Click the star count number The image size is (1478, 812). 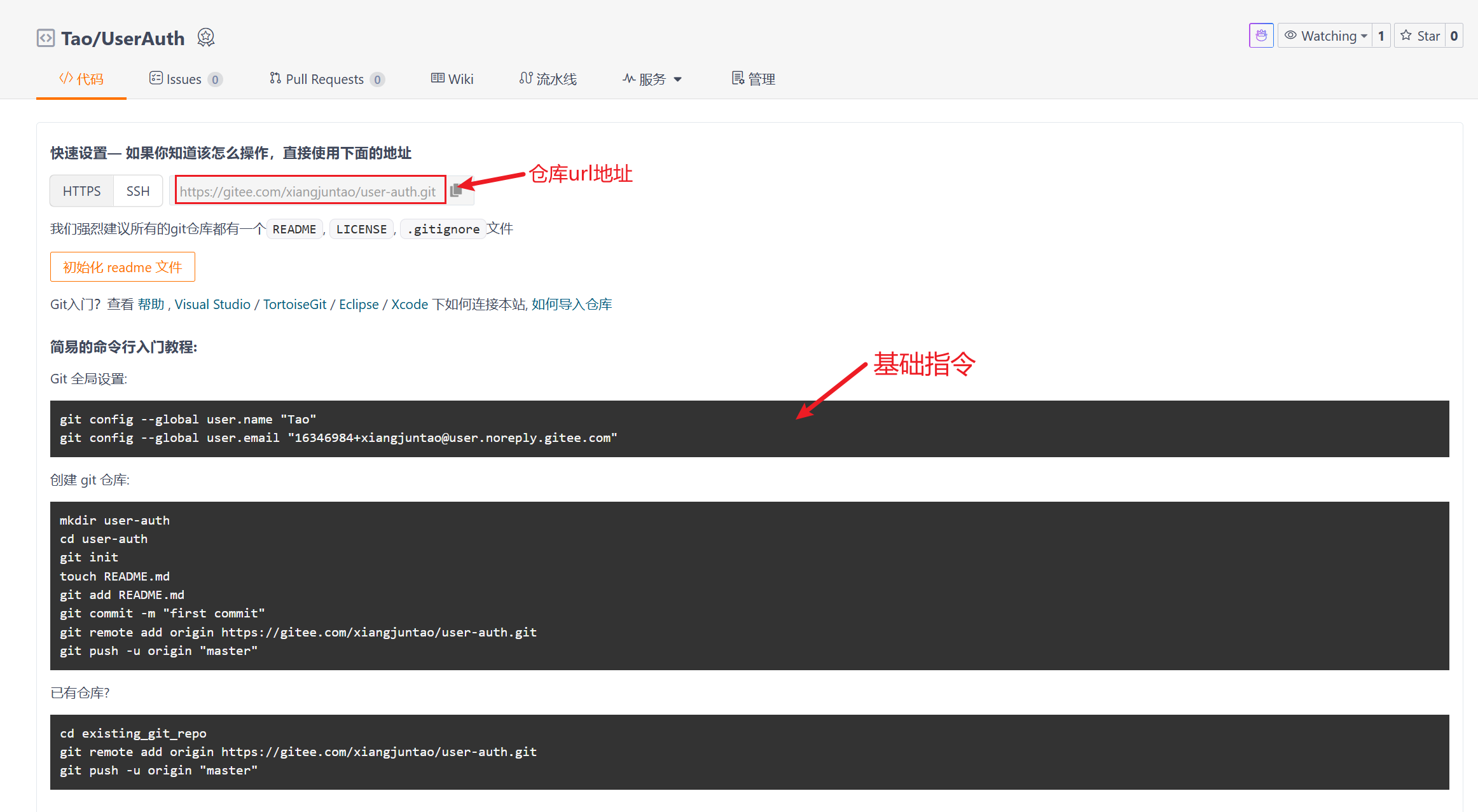pyautogui.click(x=1454, y=36)
